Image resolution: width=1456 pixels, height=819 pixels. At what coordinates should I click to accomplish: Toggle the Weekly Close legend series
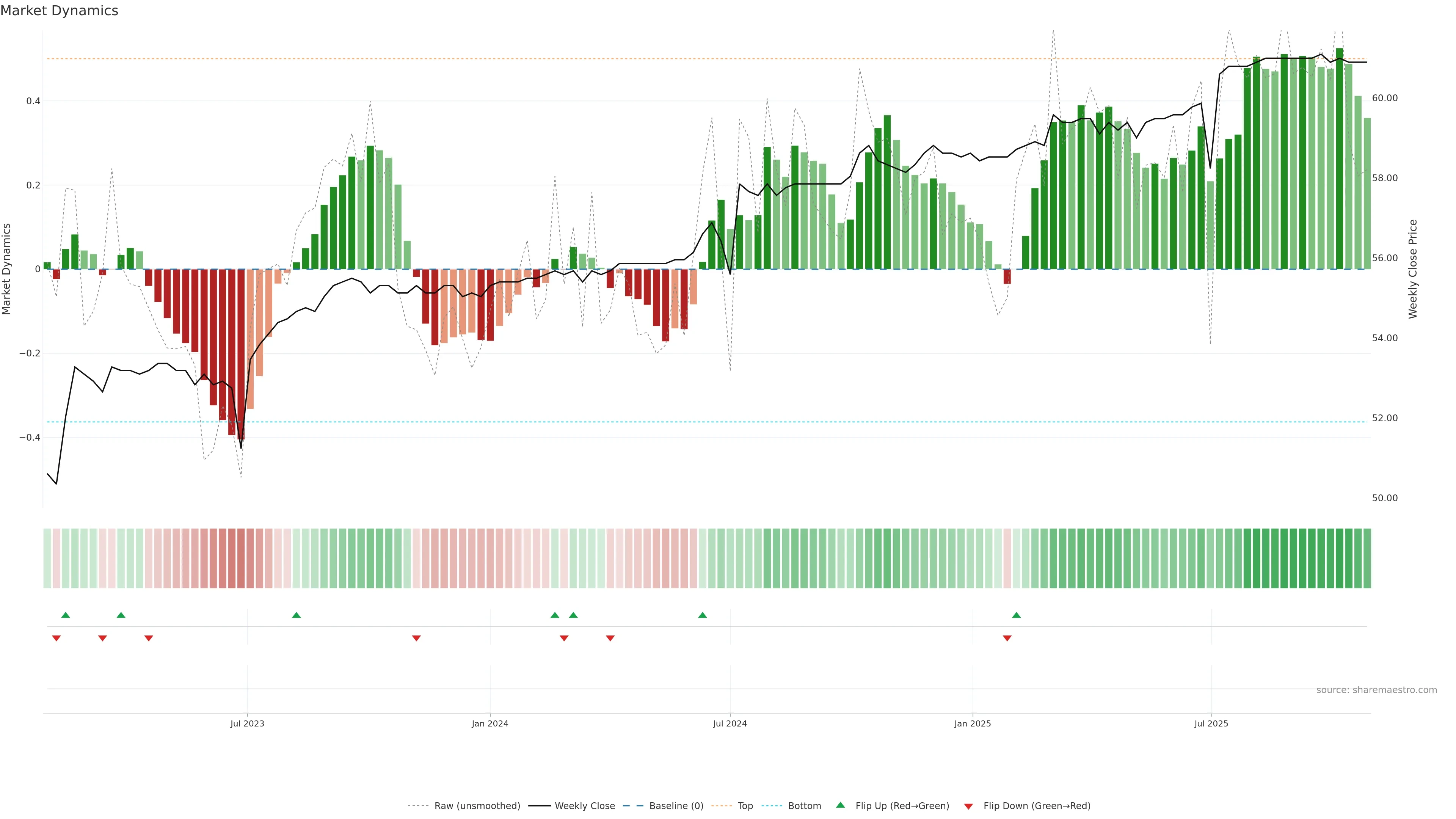[584, 806]
